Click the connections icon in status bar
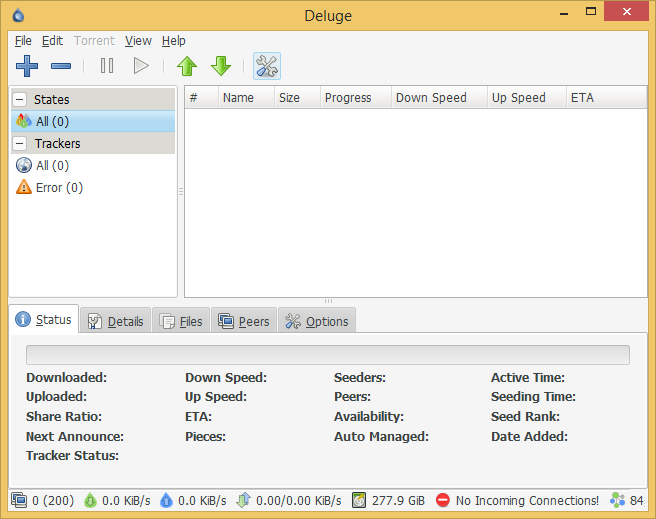The image size is (656, 519). [19, 500]
